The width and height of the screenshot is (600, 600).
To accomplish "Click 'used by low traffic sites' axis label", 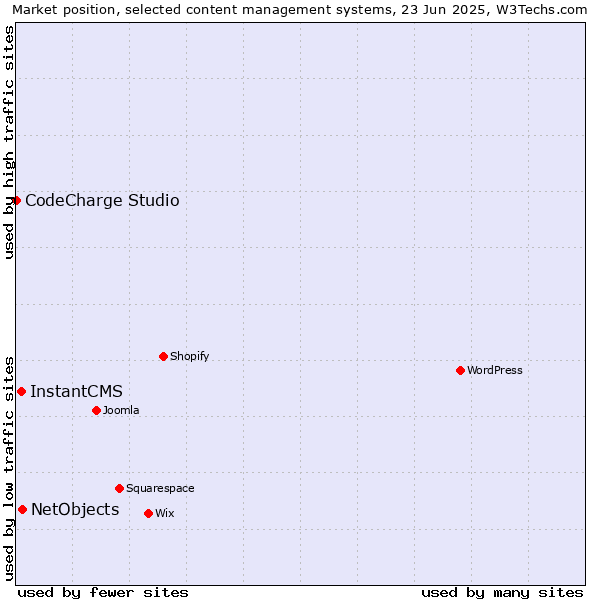I will pos(9,469).
